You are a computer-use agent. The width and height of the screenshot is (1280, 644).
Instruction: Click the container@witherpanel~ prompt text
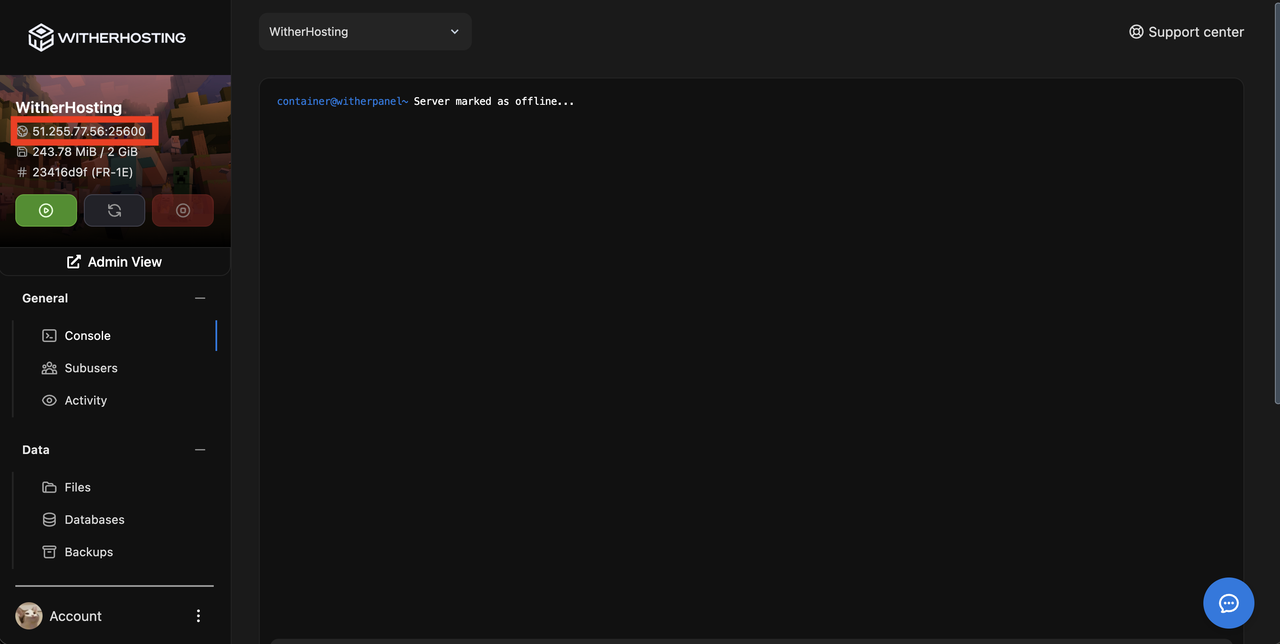point(343,101)
